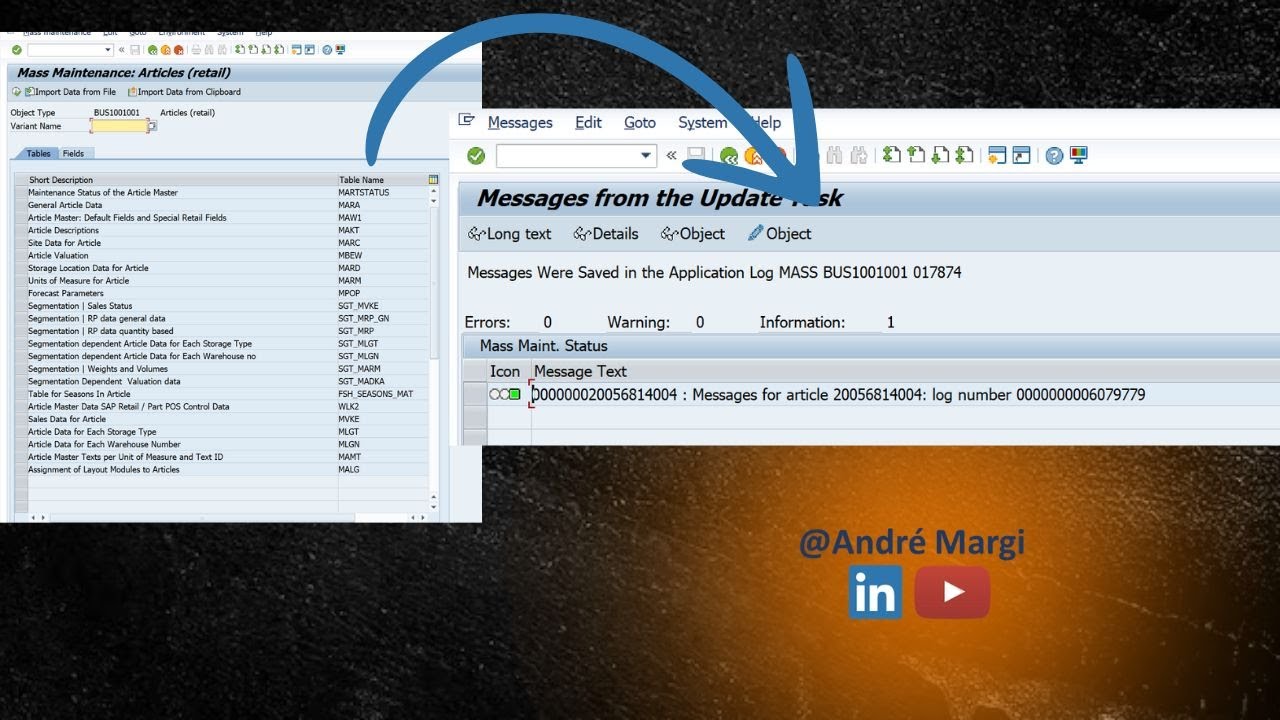Click the green Enter checkmark in Messages window toolbar
The height and width of the screenshot is (720, 1280).
476,155
